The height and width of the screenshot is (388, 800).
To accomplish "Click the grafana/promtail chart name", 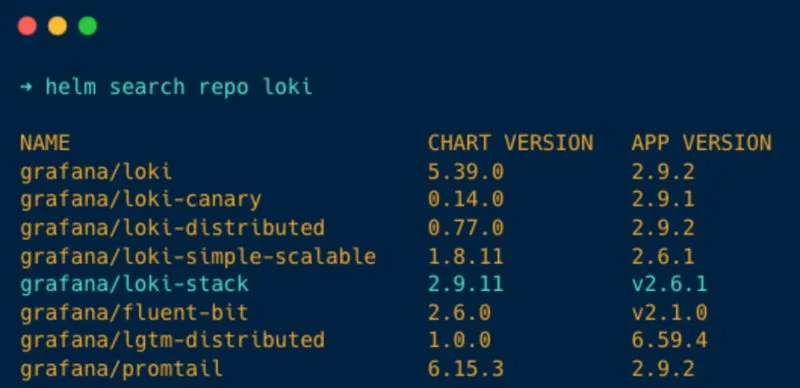I will pyautogui.click(x=121, y=368).
